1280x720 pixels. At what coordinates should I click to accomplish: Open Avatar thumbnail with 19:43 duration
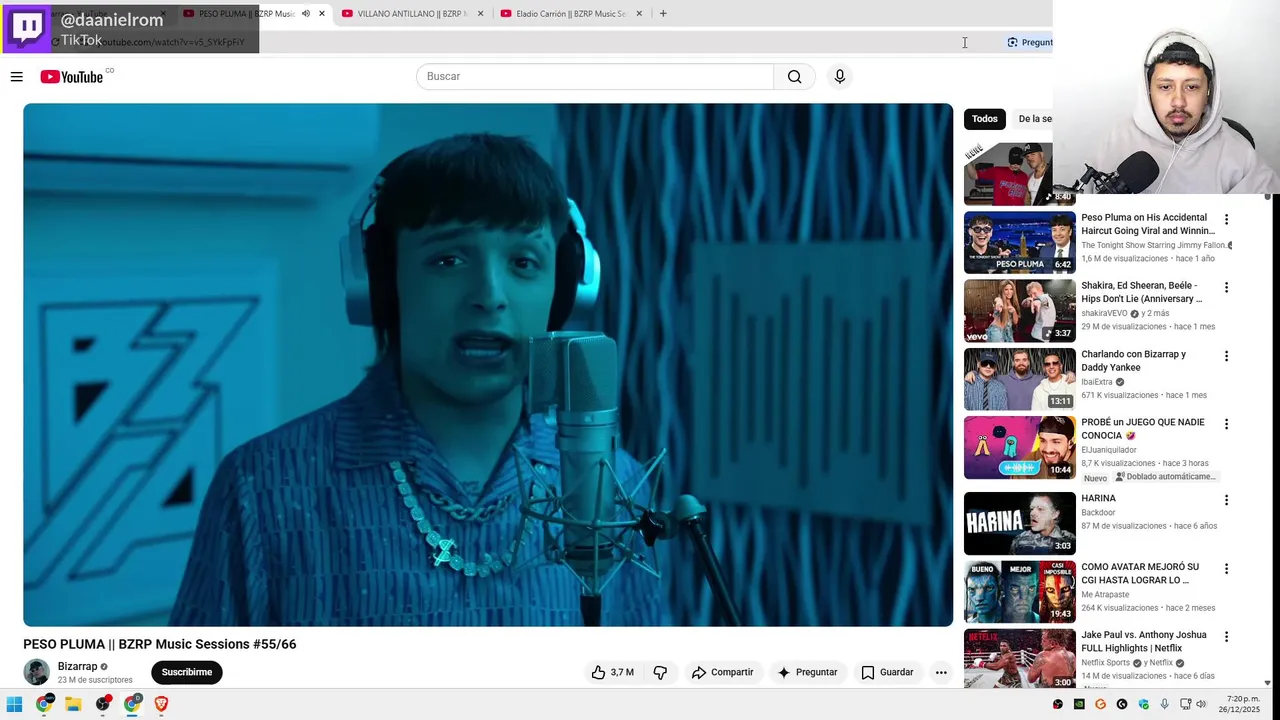pos(1020,592)
